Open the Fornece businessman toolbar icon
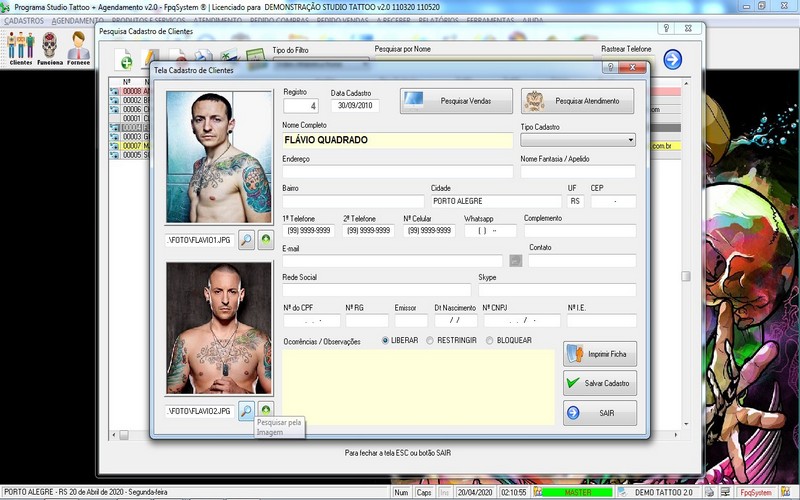The width and height of the screenshot is (800, 500). [78, 48]
